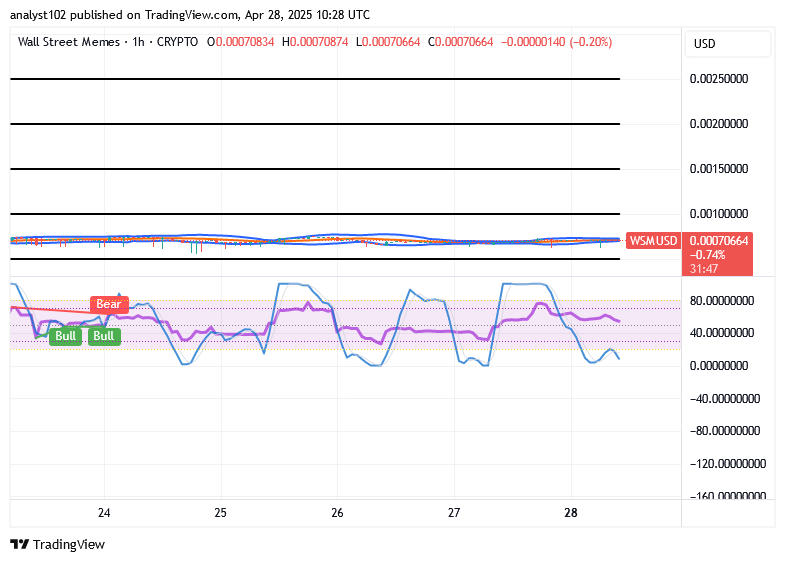
Task: Click the current price 0.00070664 label
Action: [x=718, y=241]
